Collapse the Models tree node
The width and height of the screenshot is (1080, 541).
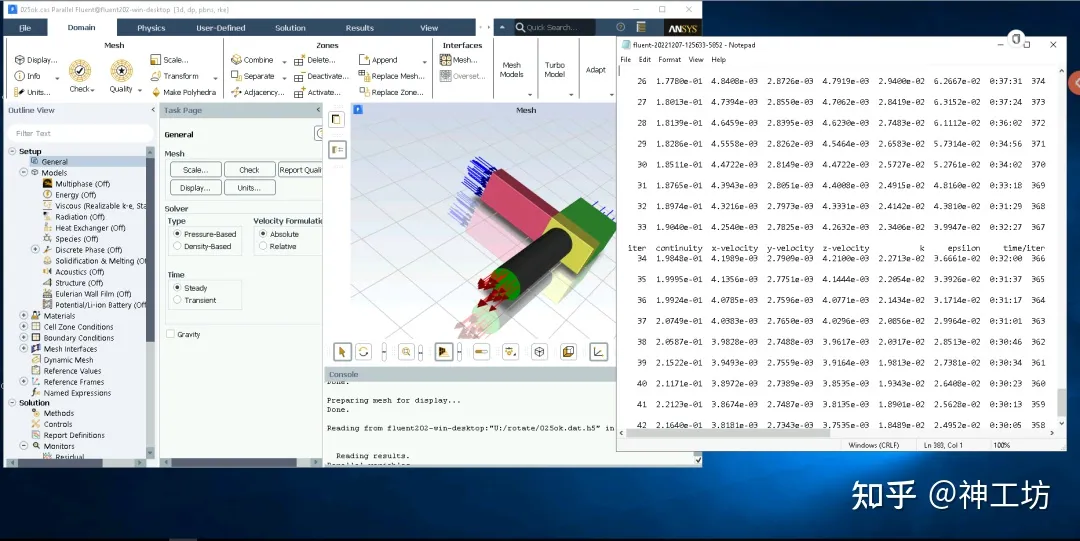click(23, 173)
